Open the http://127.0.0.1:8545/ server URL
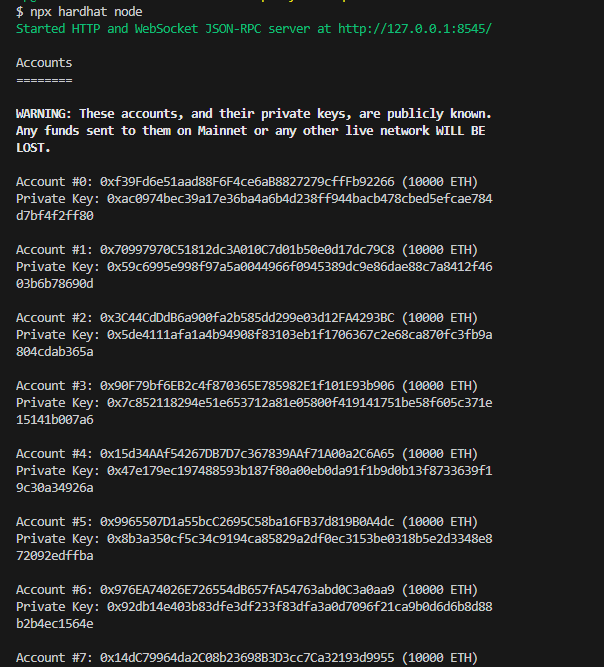This screenshot has width=604, height=667. (412, 28)
